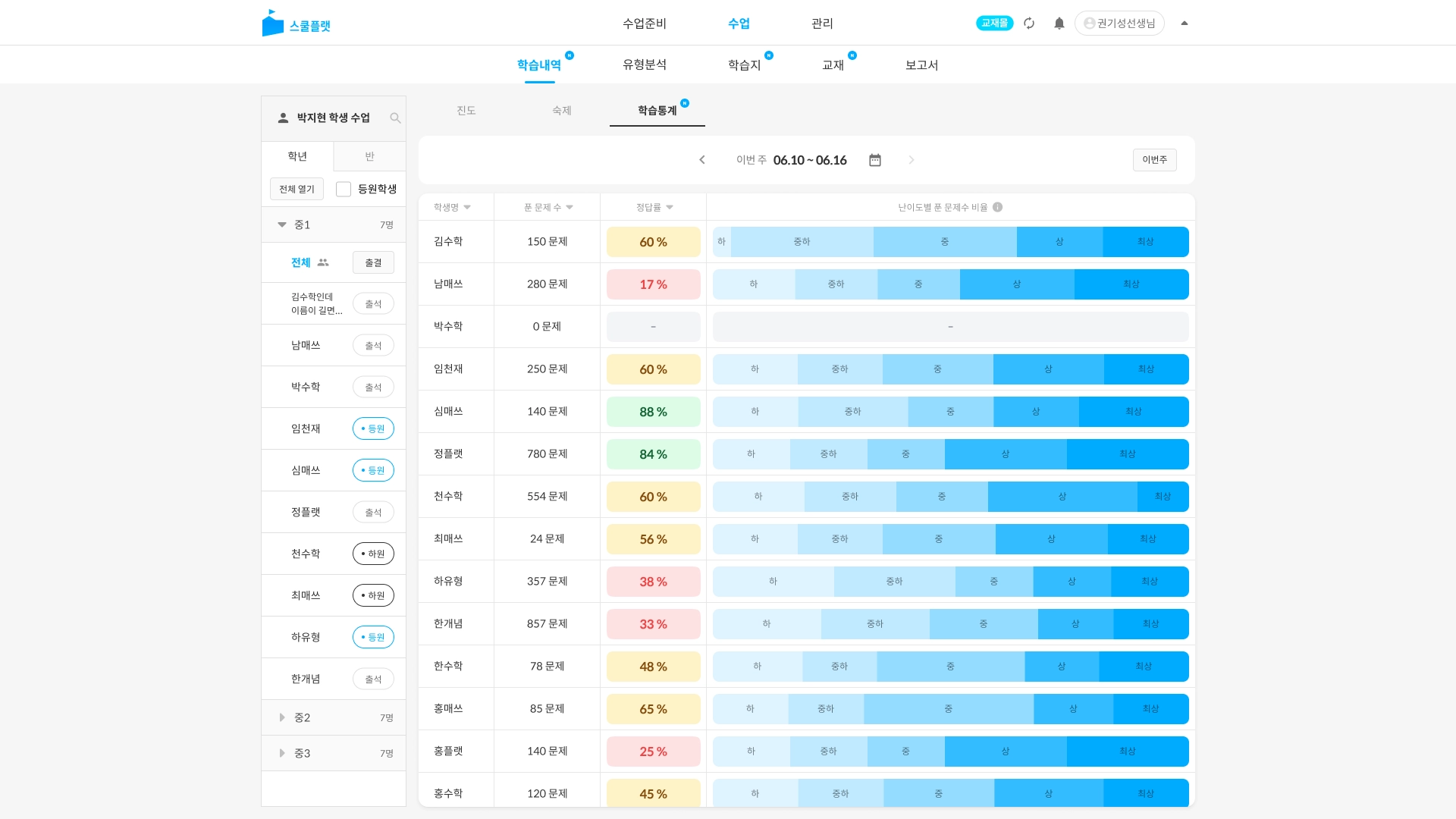Viewport: 1456px width, 819px height.
Task: Click the 전체 열기 button
Action: tap(297, 189)
